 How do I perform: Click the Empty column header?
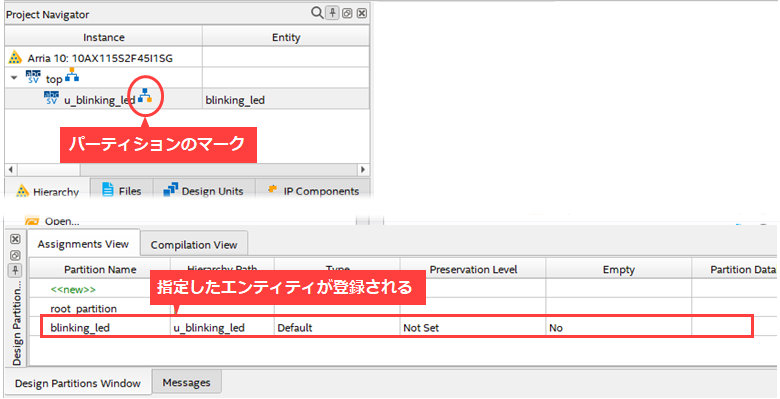pyautogui.click(x=618, y=269)
